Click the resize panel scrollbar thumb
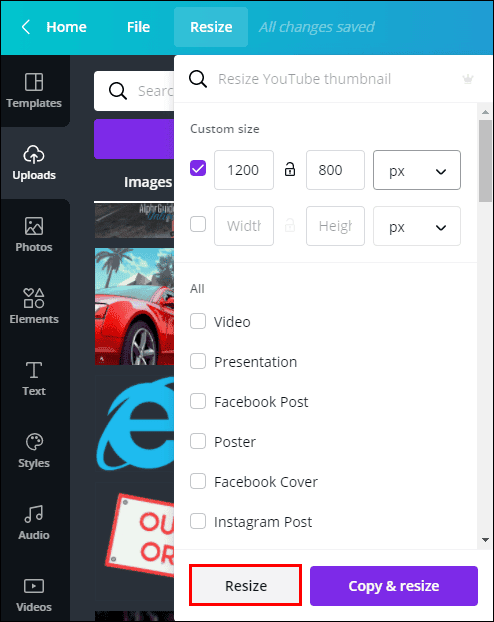494x622 pixels. (485, 161)
